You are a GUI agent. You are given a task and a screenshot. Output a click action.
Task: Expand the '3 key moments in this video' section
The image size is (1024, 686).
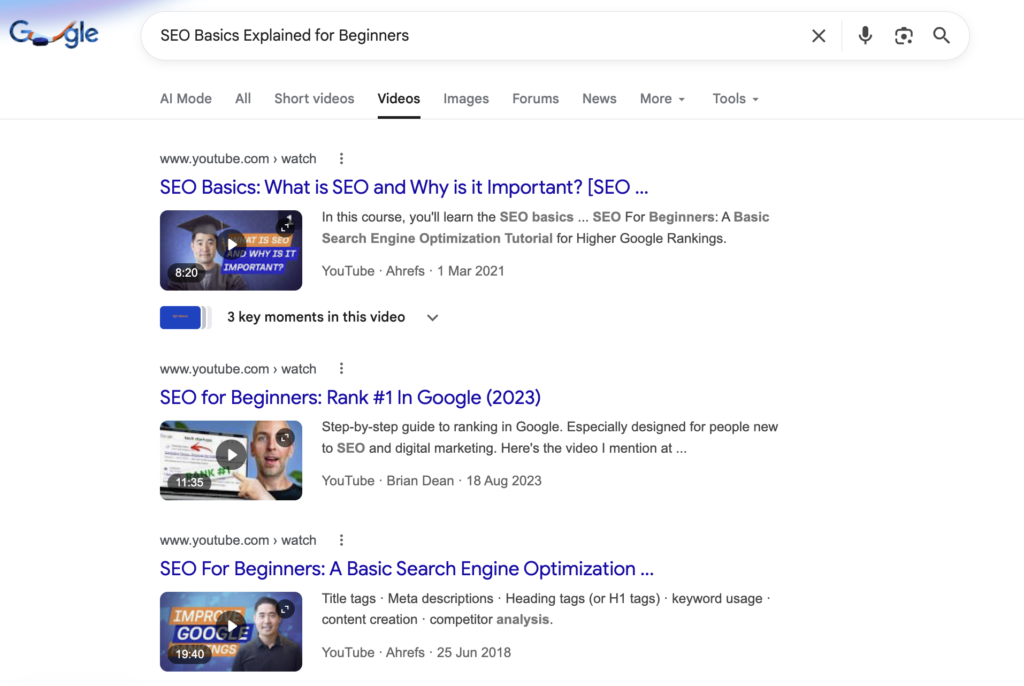[x=432, y=317]
